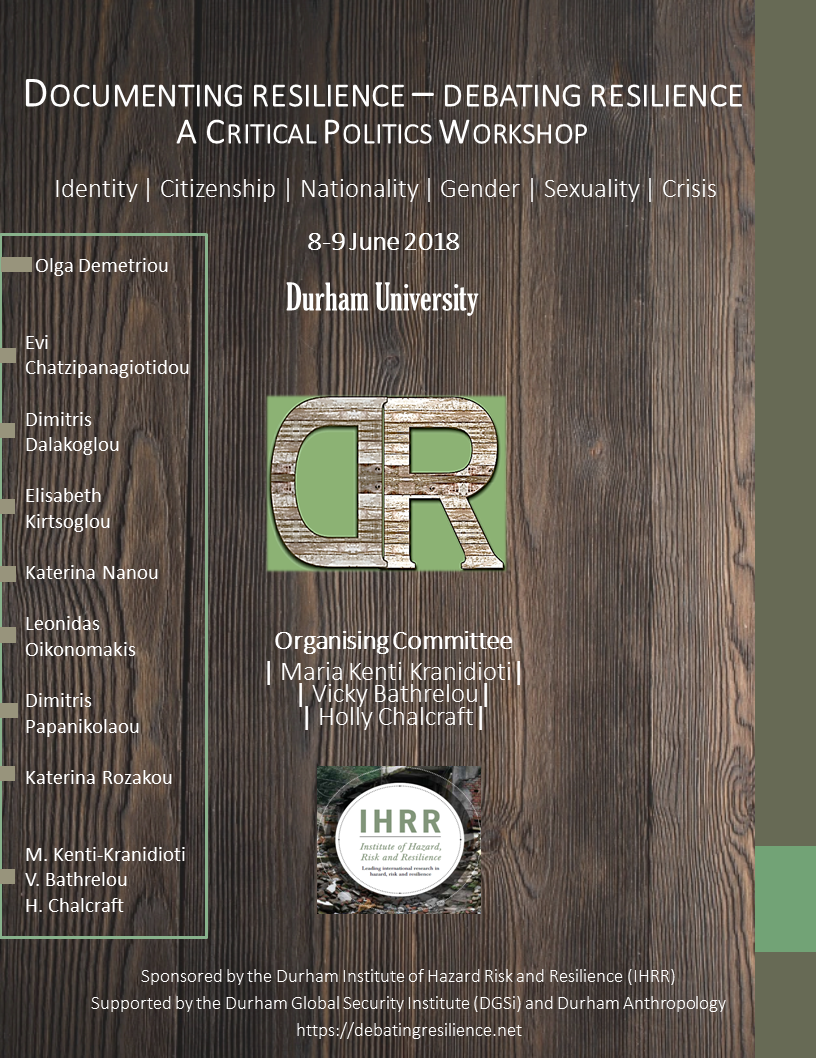Select Dimitris Papanikolaou in the sidebar
The image size is (816, 1058).
pos(82,713)
